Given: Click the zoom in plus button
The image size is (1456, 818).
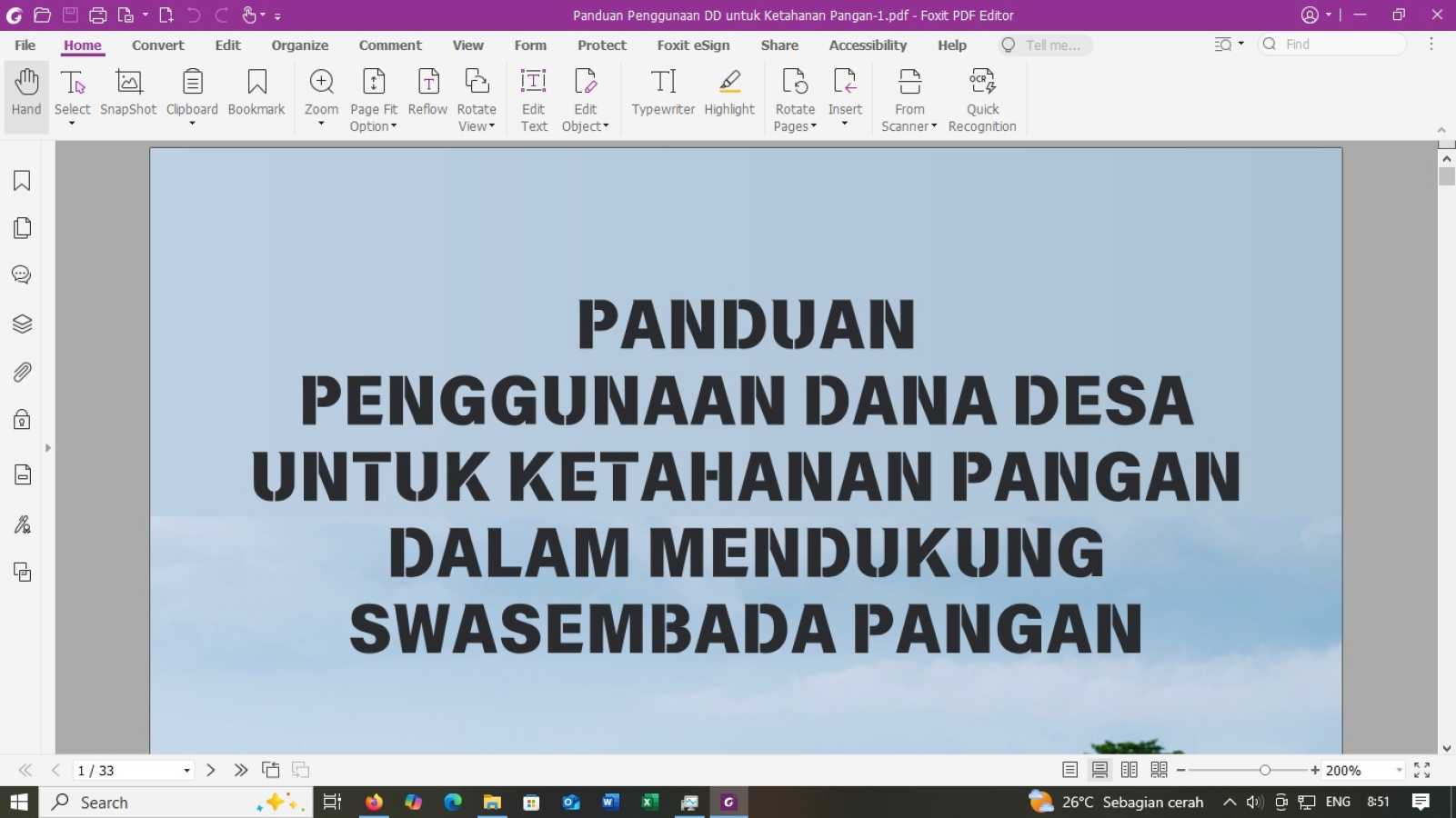Looking at the screenshot, I should [x=1315, y=770].
